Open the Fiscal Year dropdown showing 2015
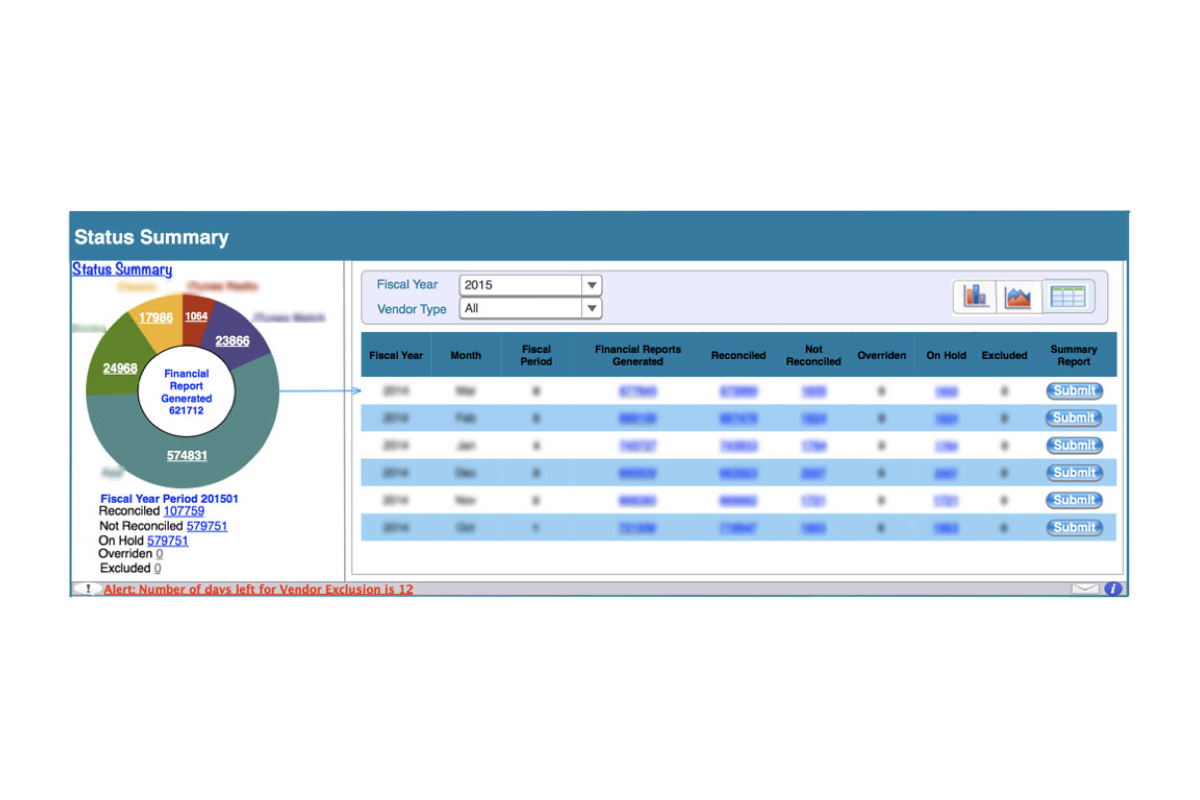This screenshot has width=1200, height=800. coord(530,284)
